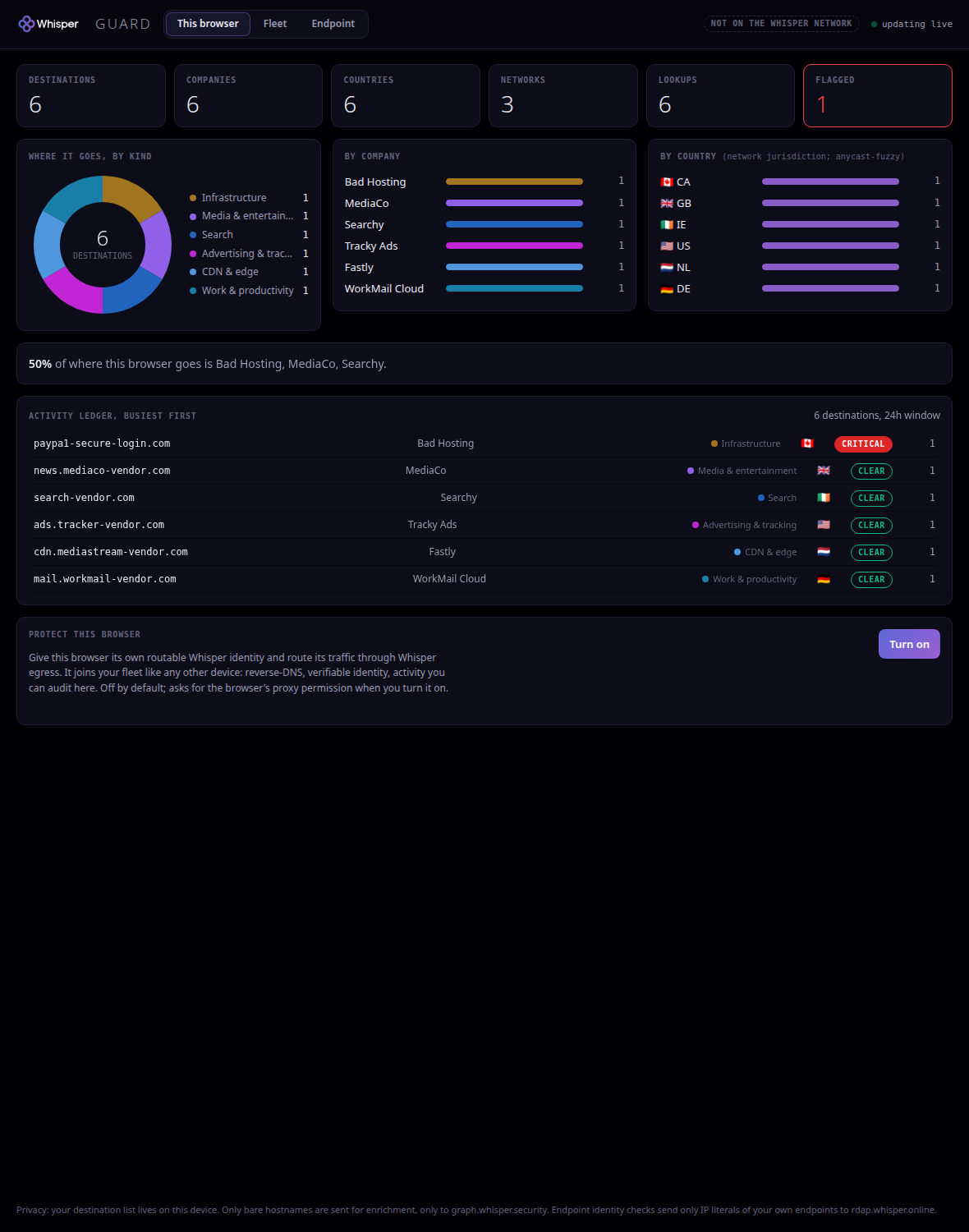Click CLEAR badge on cdn.mediastream-vendor.com row
Image resolution: width=969 pixels, height=1232 pixels.
coord(871,552)
